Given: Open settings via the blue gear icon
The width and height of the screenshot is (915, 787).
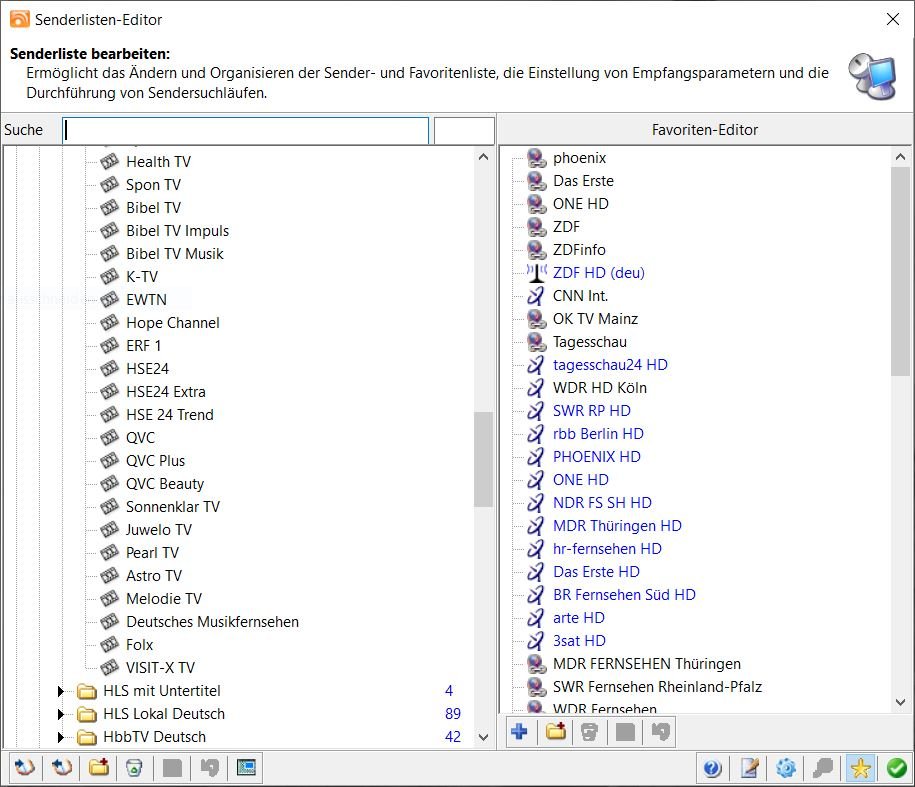Looking at the screenshot, I should (x=786, y=768).
